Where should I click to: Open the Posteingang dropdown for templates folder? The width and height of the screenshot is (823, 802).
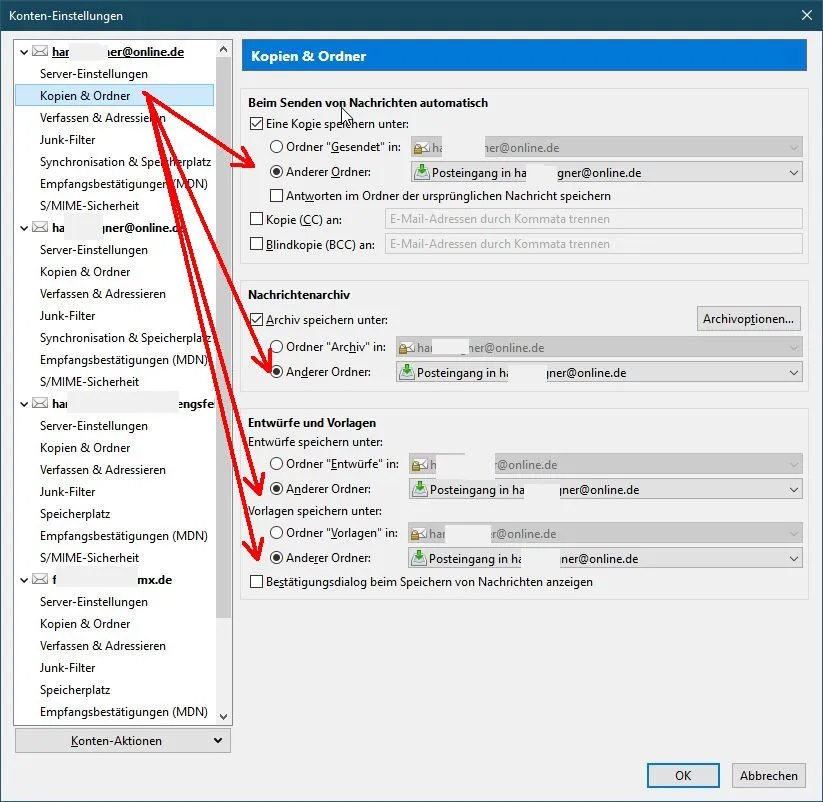tap(605, 558)
